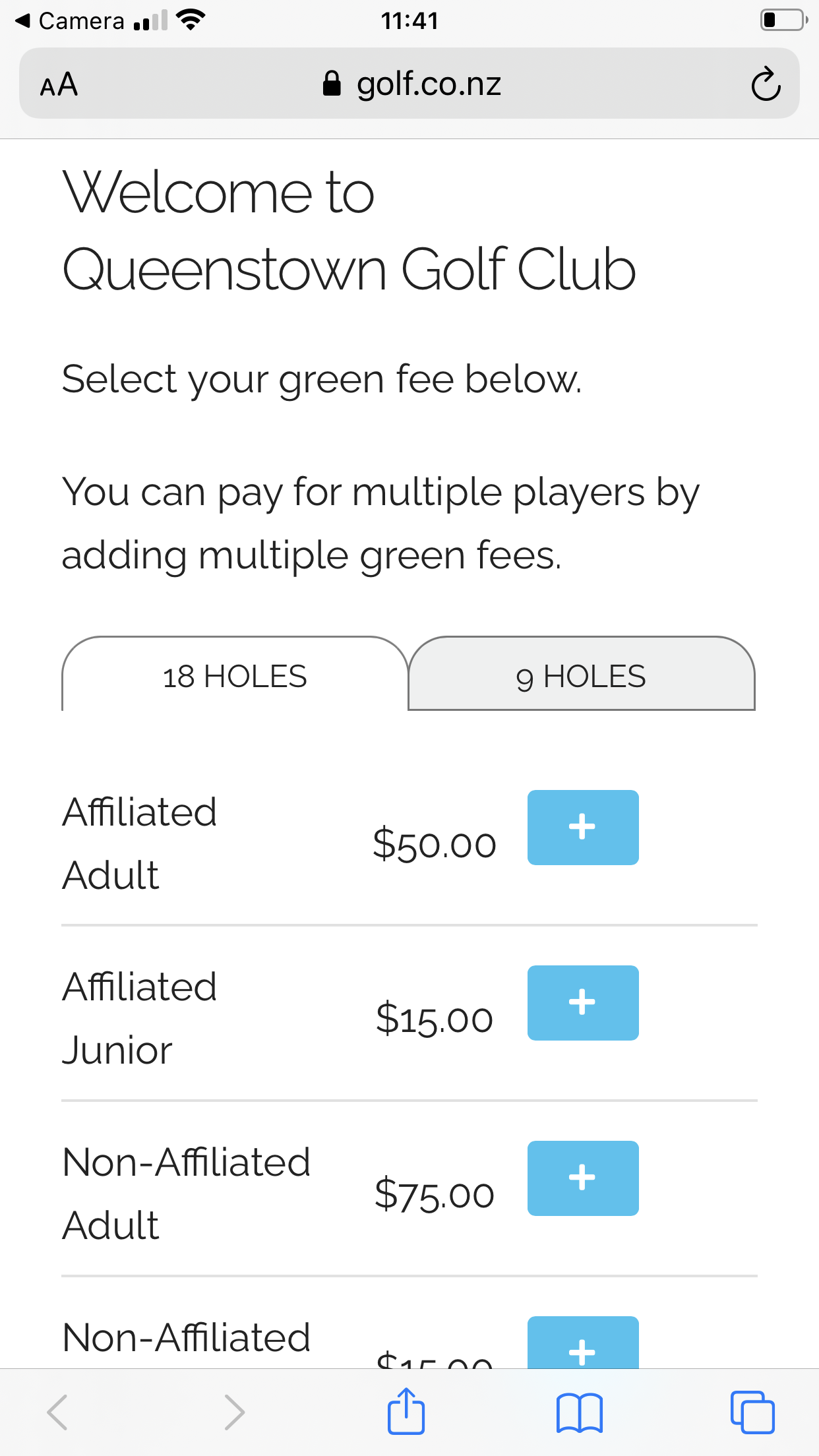
Task: Go back with the left chevron
Action: 58,1412
